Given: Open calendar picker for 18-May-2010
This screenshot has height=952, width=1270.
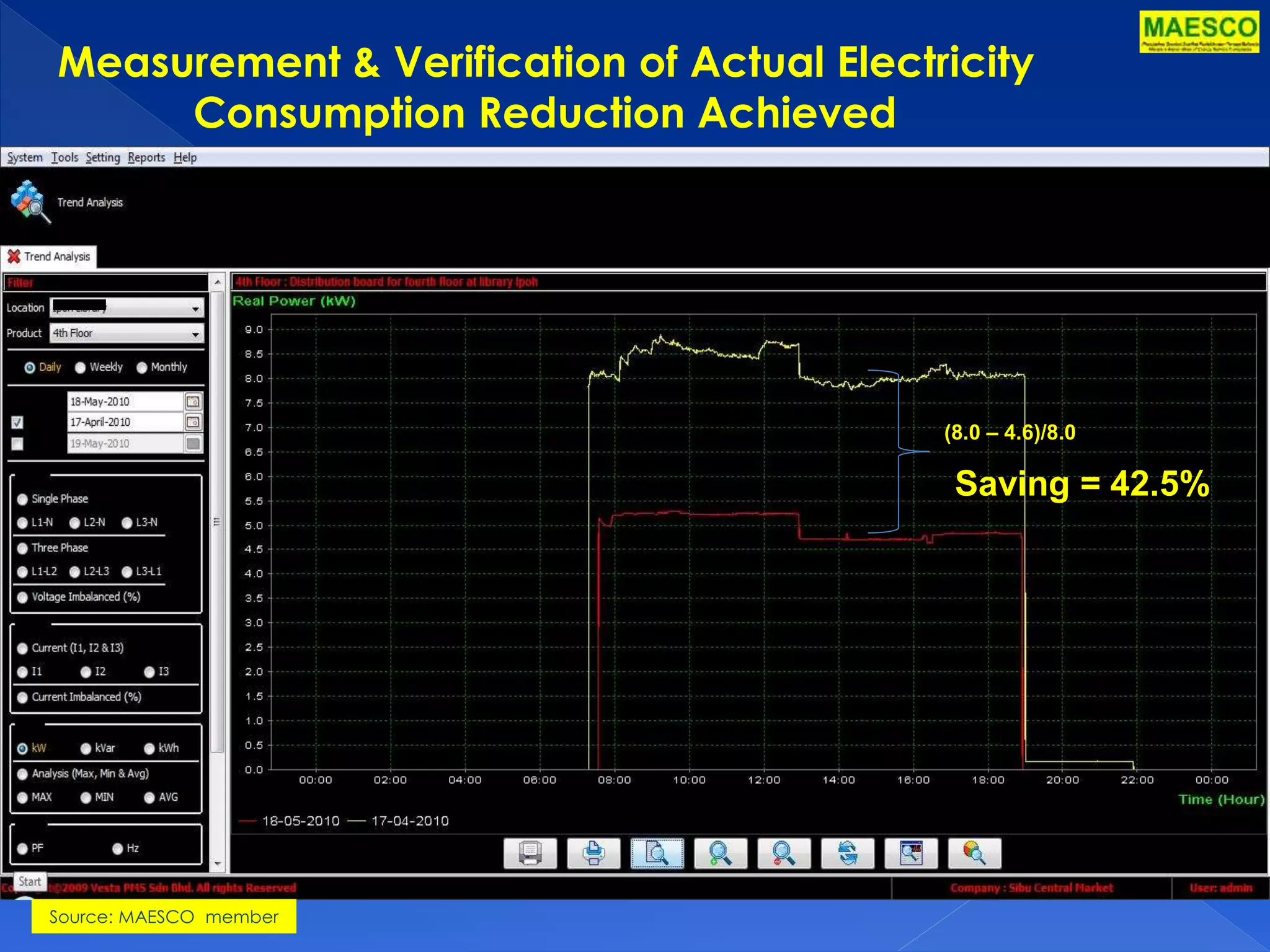Looking at the screenshot, I should 193,402.
